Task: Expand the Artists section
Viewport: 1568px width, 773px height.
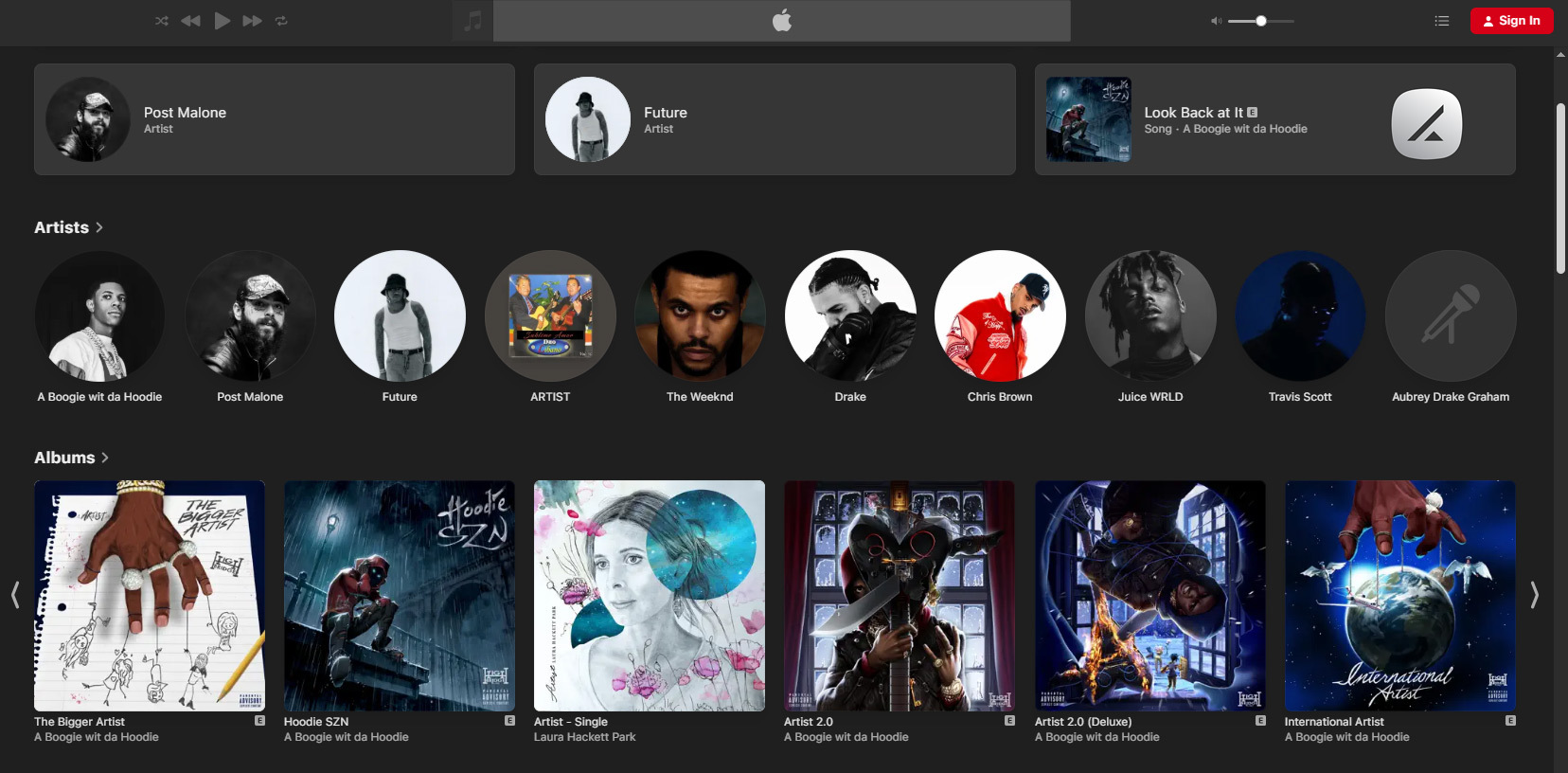Action: [x=68, y=227]
